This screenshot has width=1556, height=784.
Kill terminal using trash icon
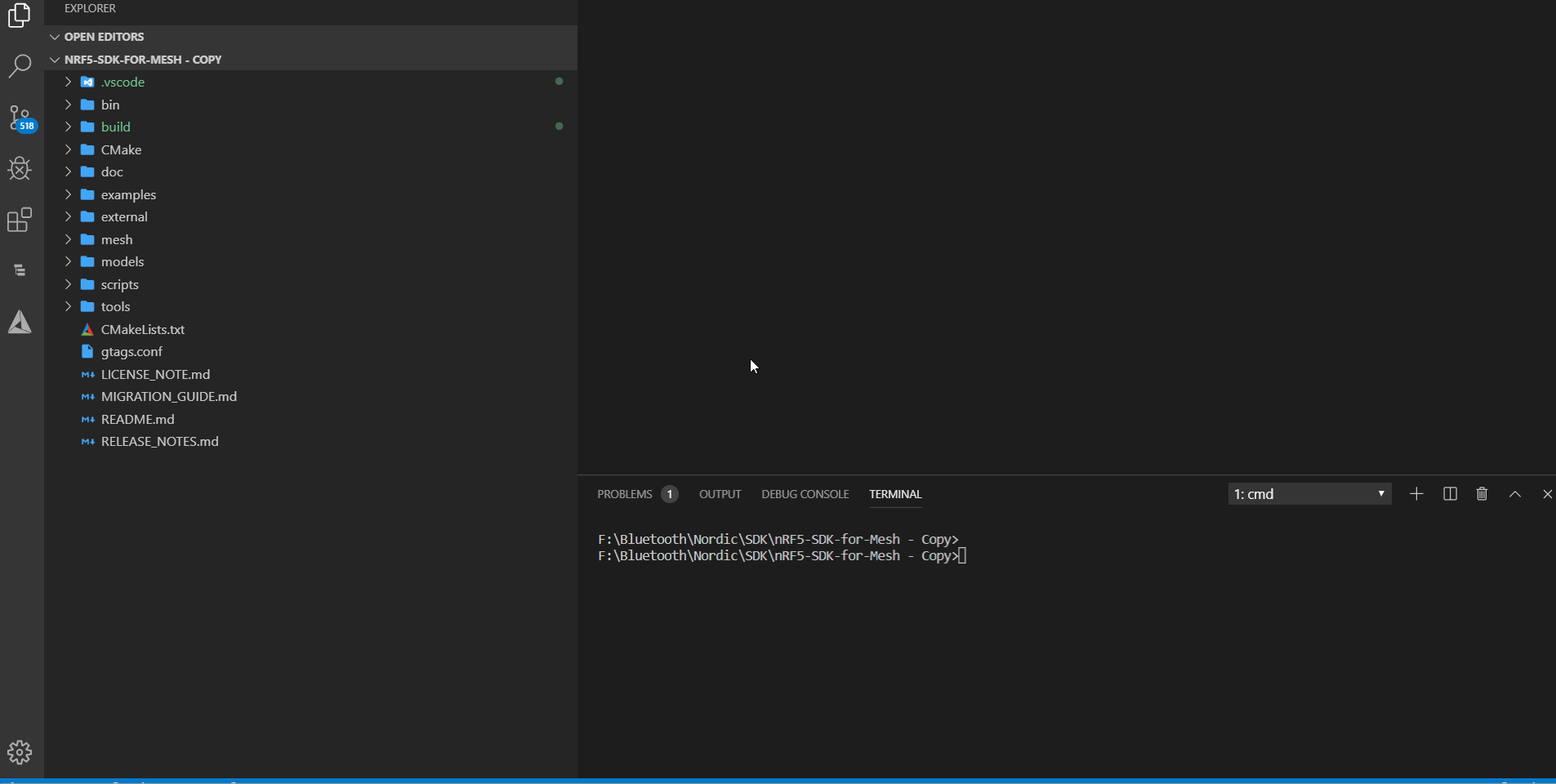tap(1482, 494)
